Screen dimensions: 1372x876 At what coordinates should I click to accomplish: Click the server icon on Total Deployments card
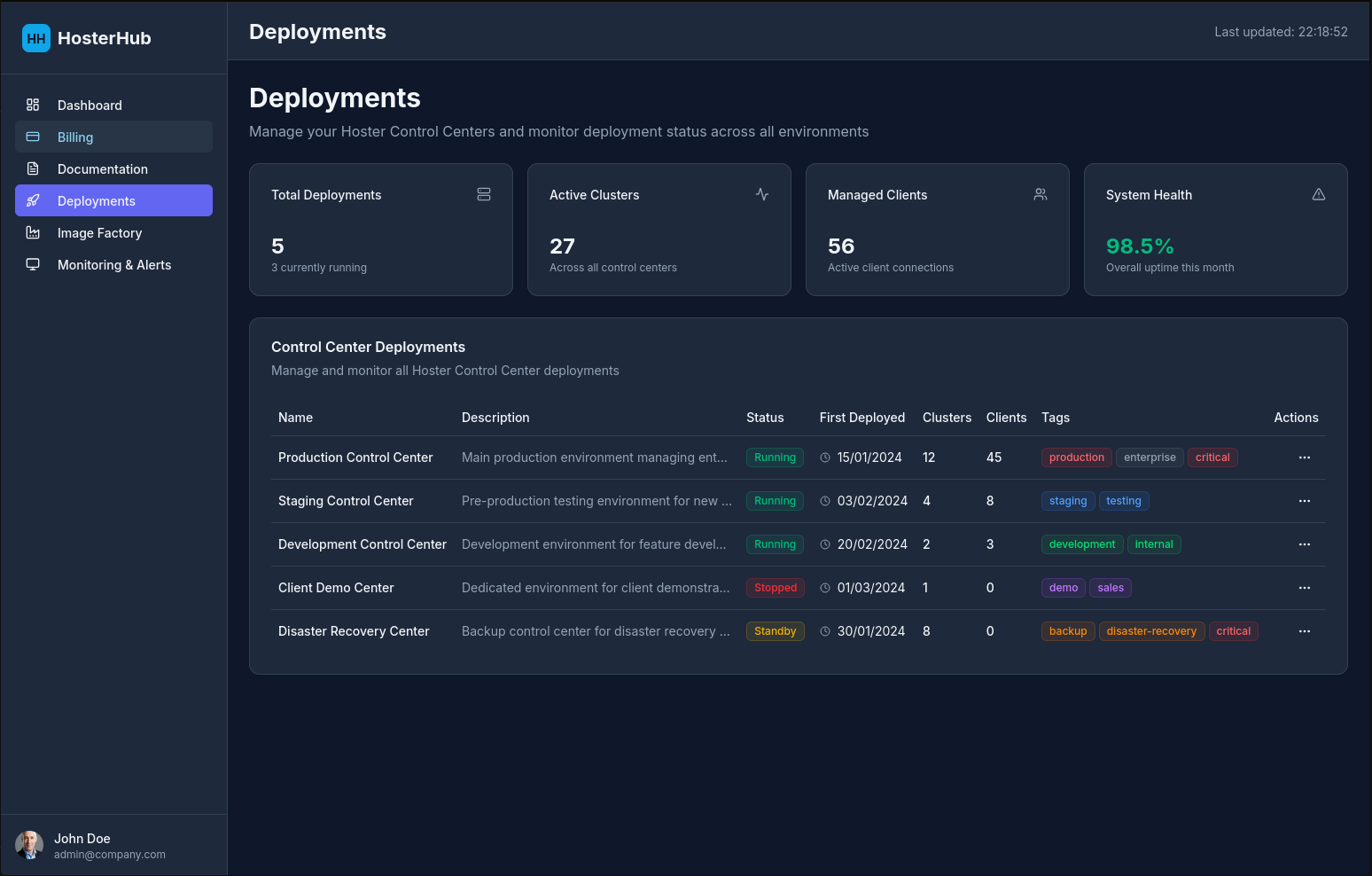484,194
